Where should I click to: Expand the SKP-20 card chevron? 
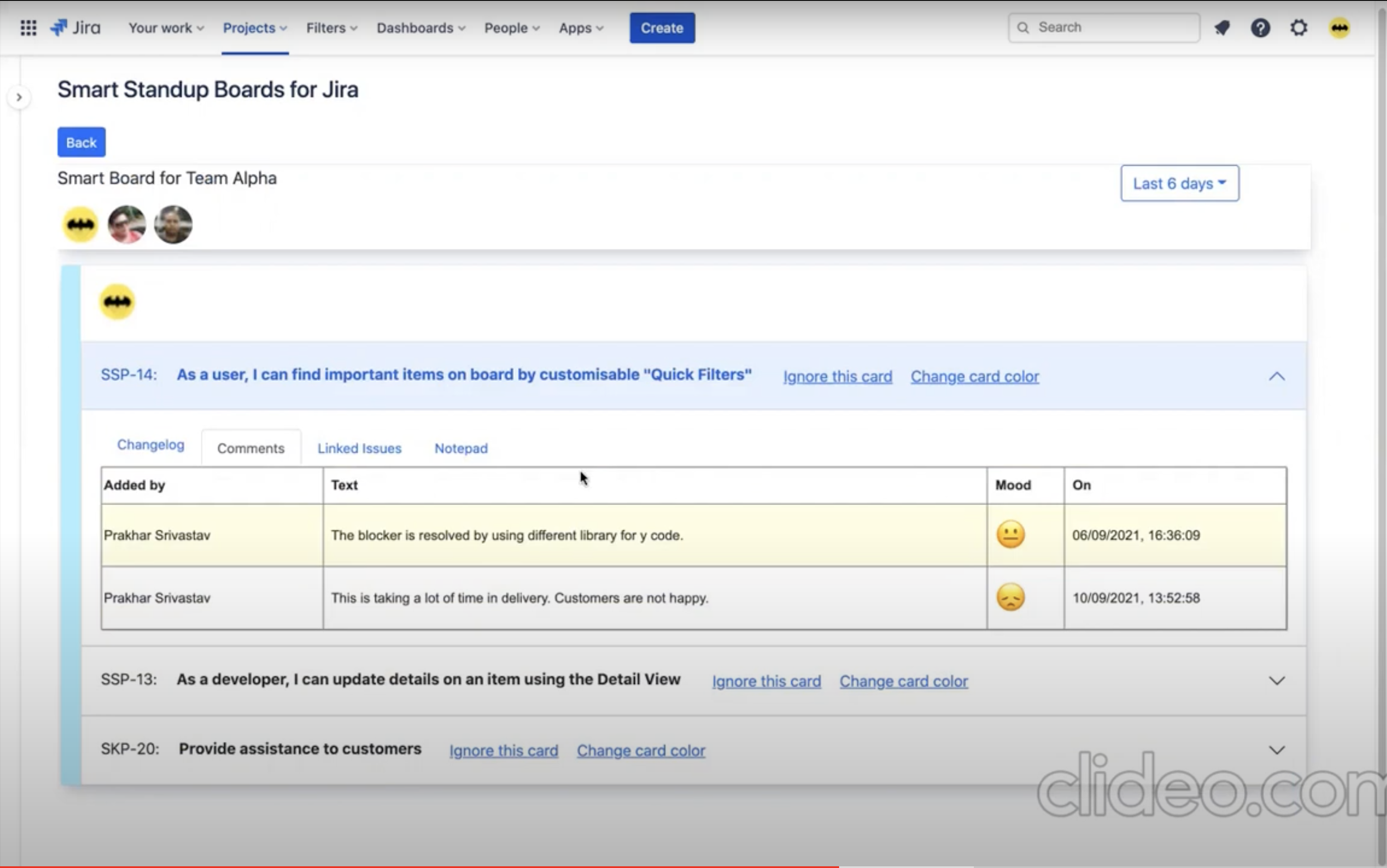[x=1276, y=750]
